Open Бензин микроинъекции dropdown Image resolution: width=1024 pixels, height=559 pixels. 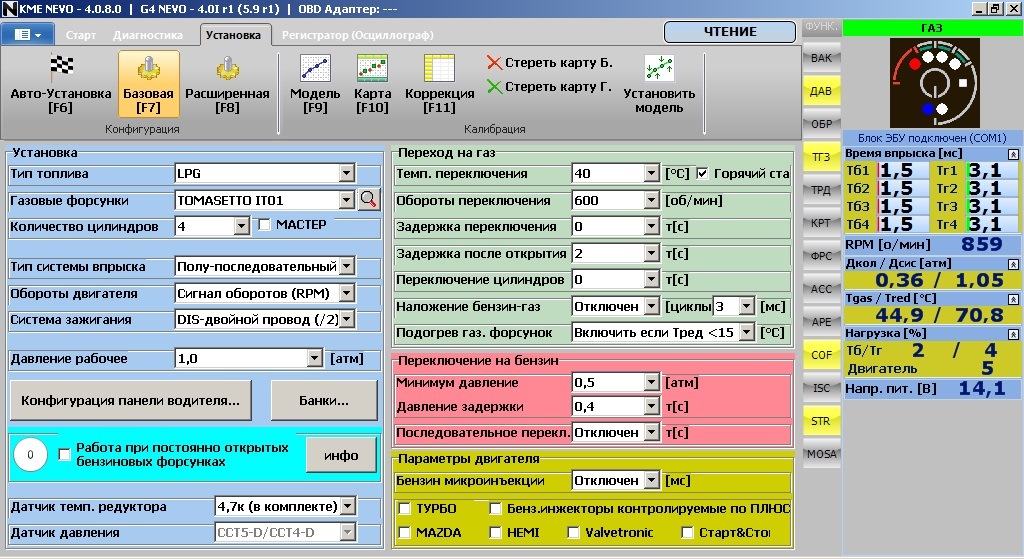pyautogui.click(x=651, y=481)
